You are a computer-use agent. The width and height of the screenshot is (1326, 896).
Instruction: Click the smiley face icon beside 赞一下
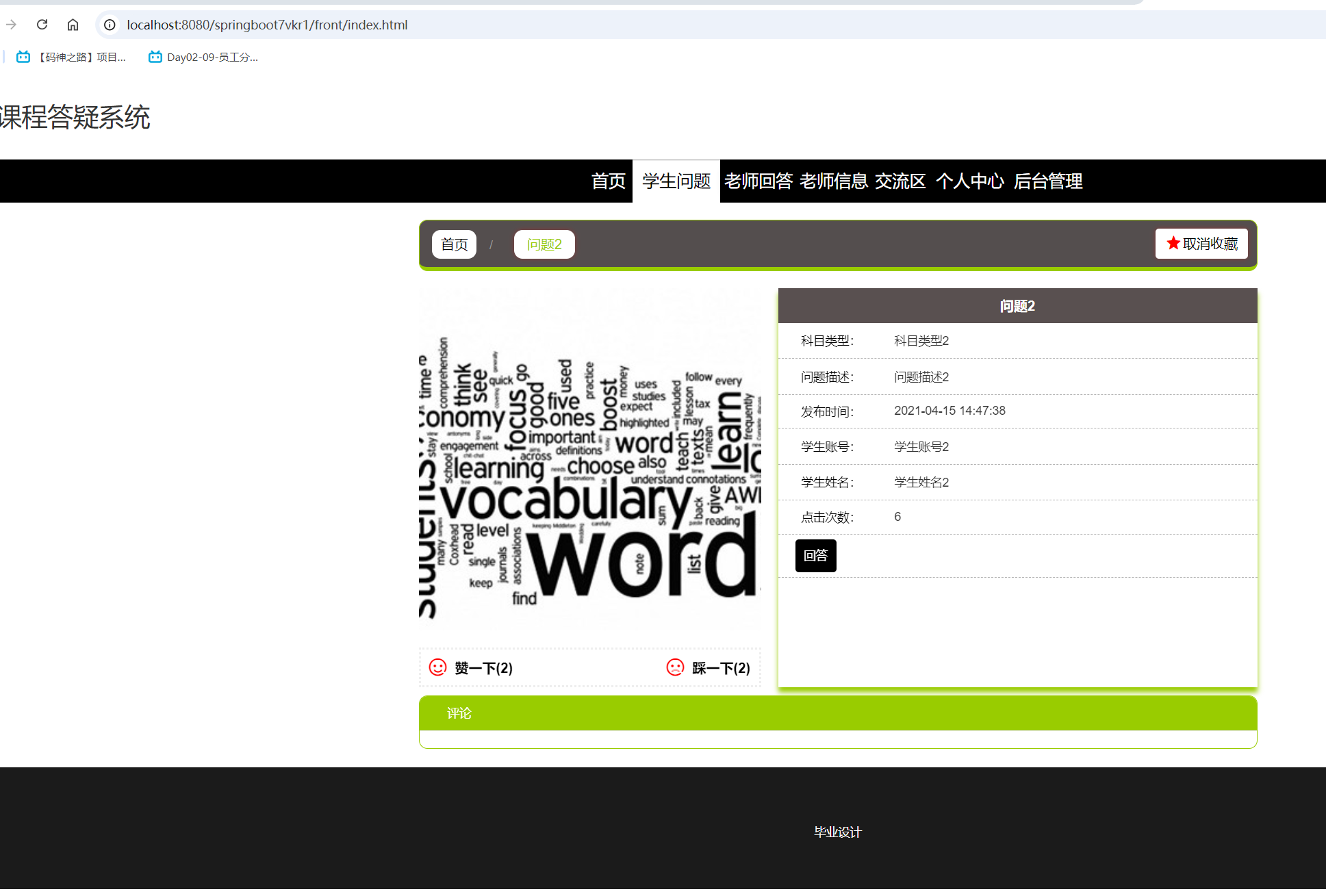coord(437,667)
